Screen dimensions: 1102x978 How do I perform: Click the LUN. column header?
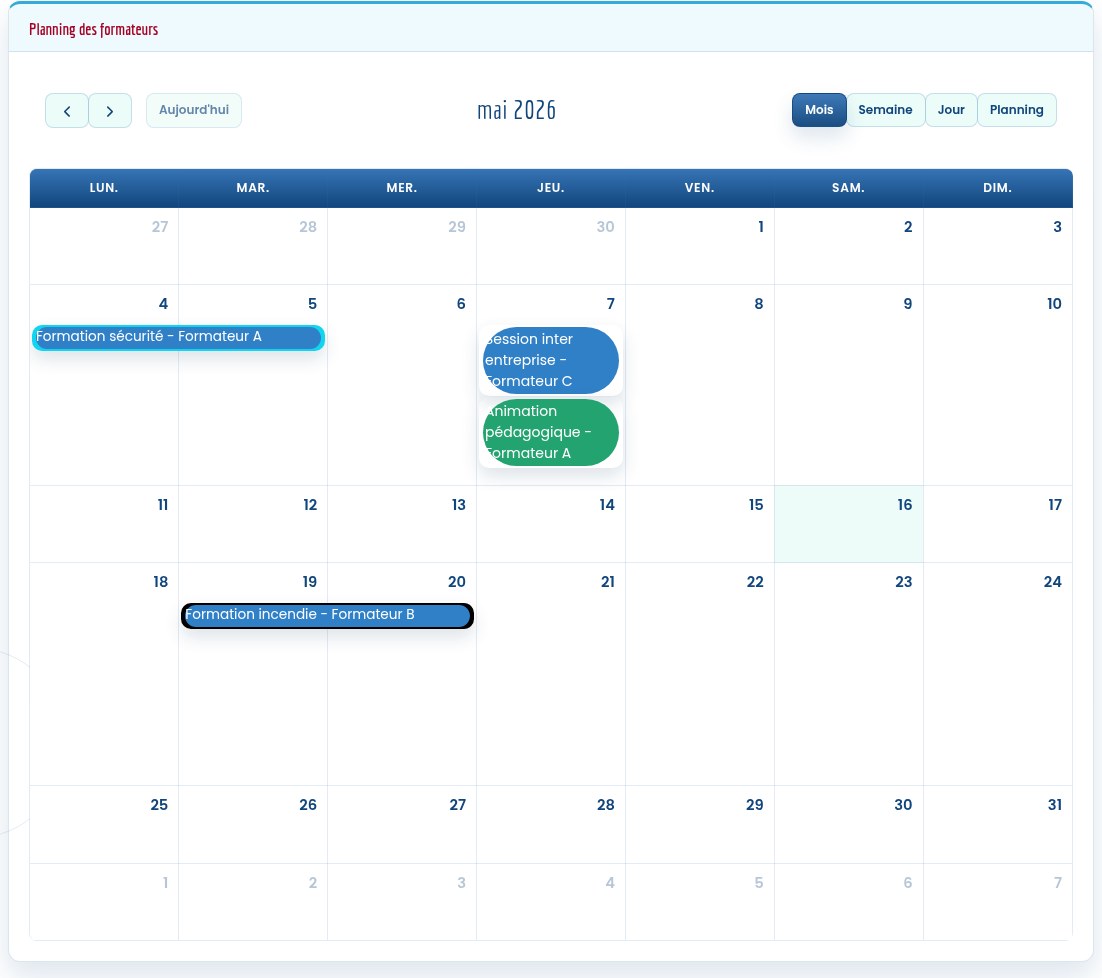[104, 188]
